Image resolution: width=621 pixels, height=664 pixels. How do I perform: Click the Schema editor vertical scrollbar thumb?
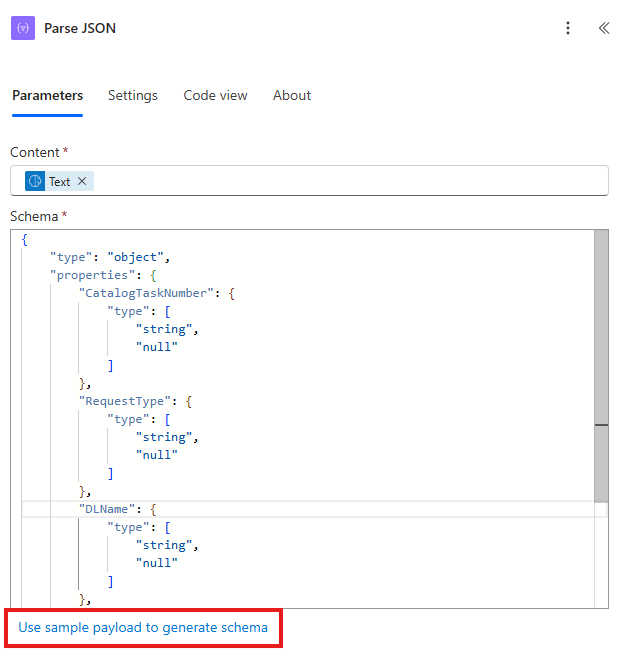pyautogui.click(x=601, y=366)
